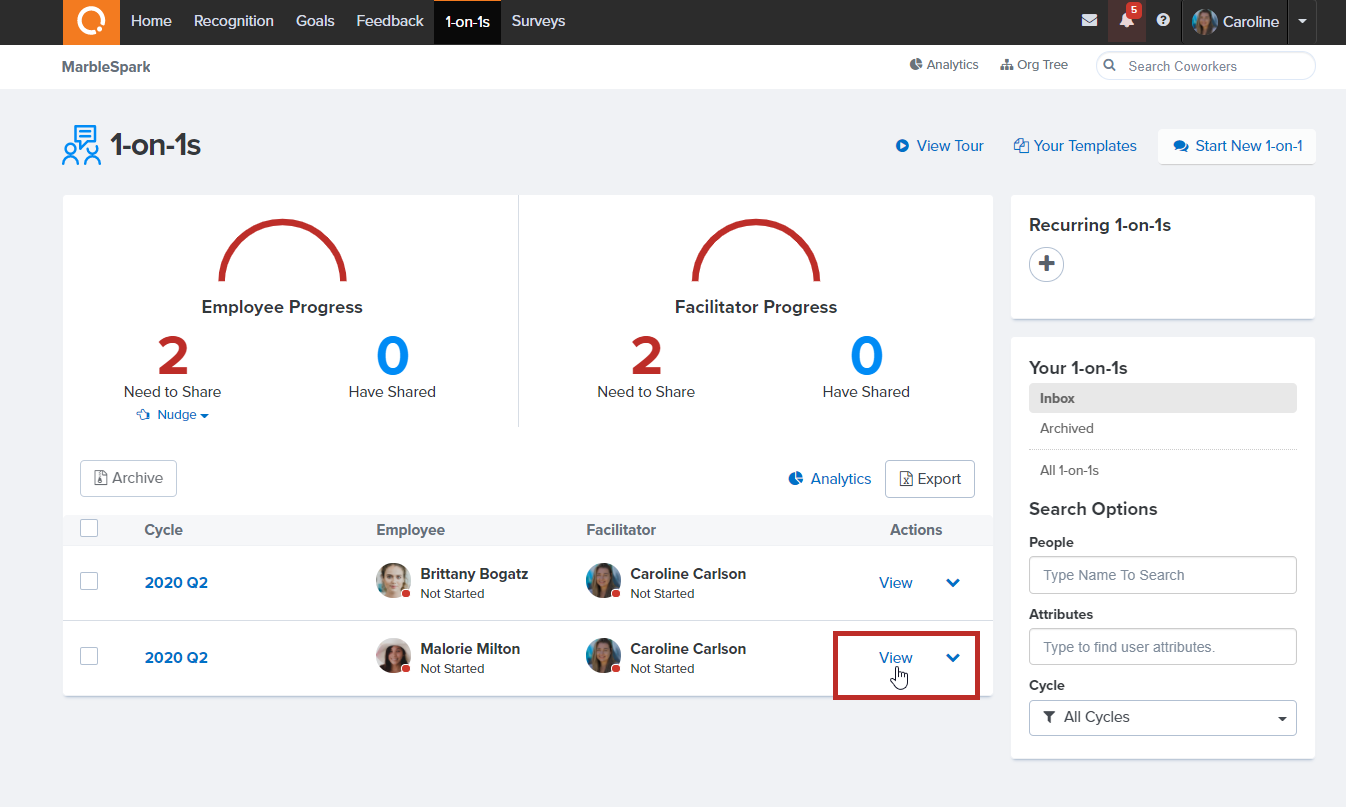The image size is (1346, 807).
Task: Check the Brittany Bogatz row checkbox
Action: click(x=89, y=581)
